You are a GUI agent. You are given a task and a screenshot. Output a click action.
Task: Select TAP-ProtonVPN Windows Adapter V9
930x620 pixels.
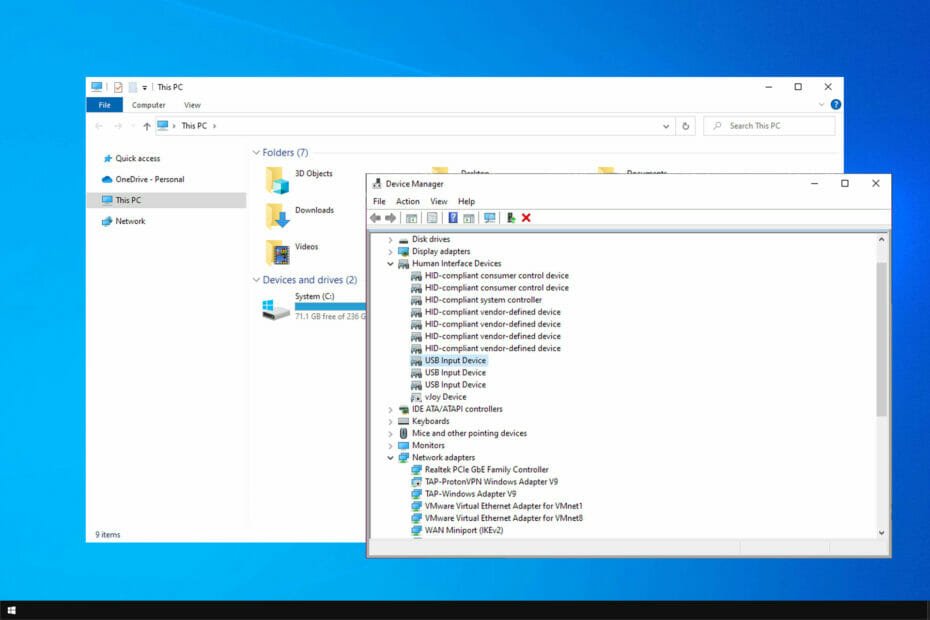pyautogui.click(x=491, y=482)
